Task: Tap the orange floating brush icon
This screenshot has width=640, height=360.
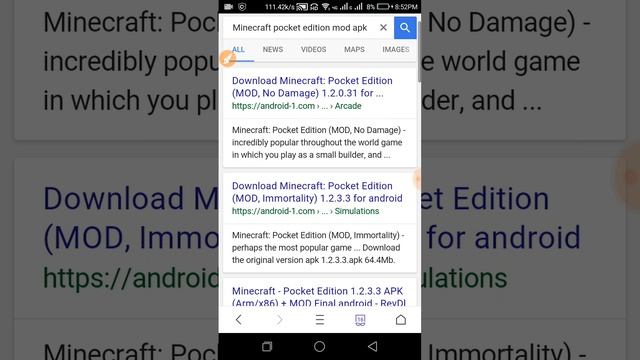Action: [x=228, y=58]
